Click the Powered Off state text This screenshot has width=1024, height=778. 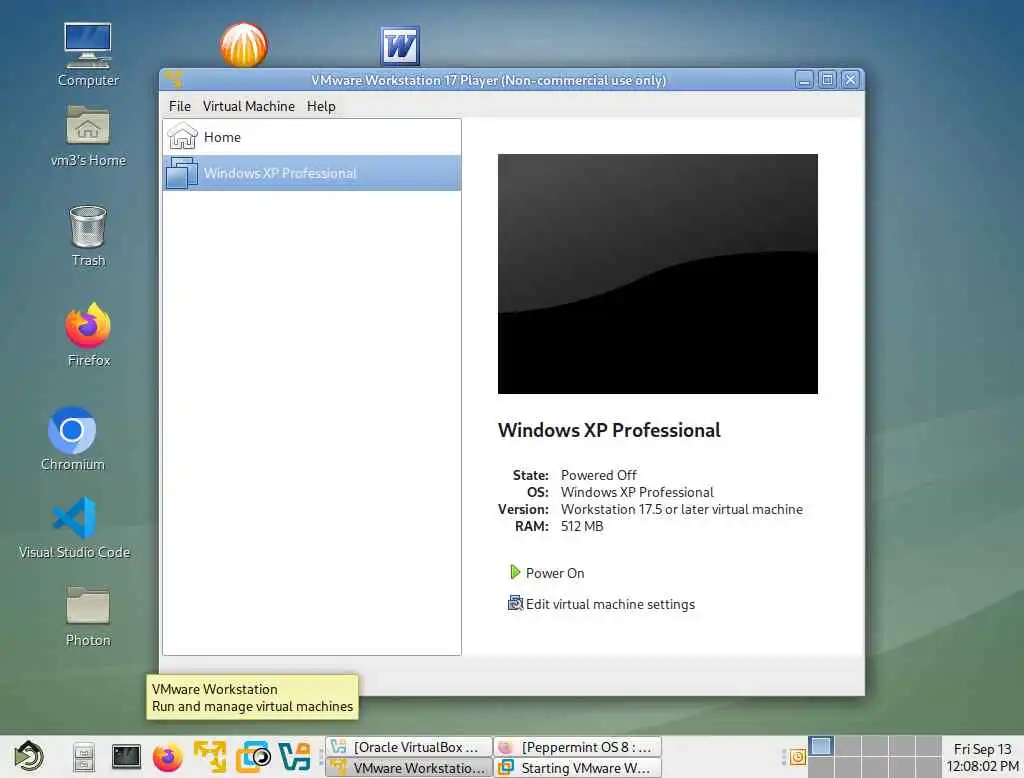pos(598,475)
